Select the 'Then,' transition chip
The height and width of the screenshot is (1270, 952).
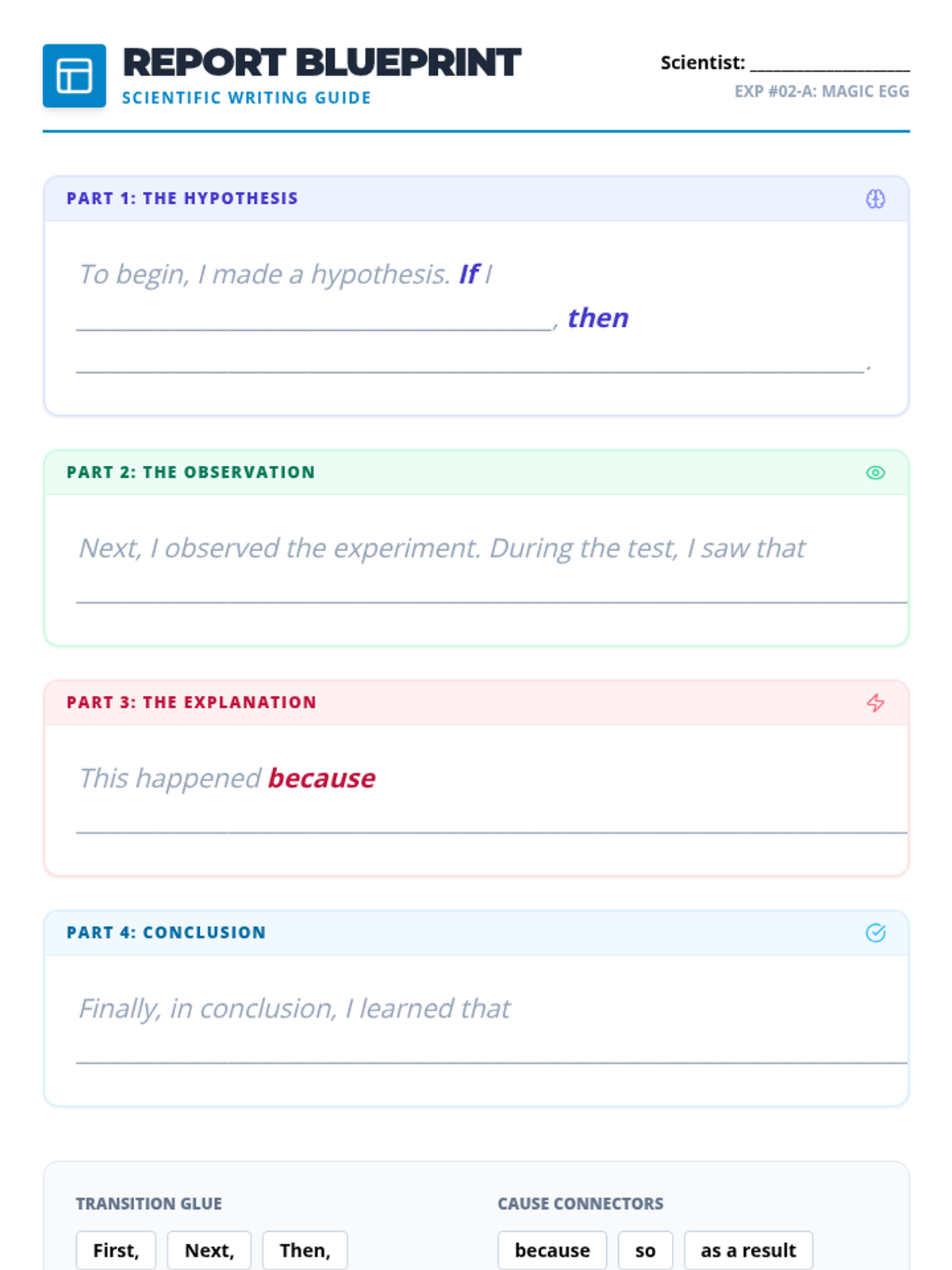tap(305, 1250)
